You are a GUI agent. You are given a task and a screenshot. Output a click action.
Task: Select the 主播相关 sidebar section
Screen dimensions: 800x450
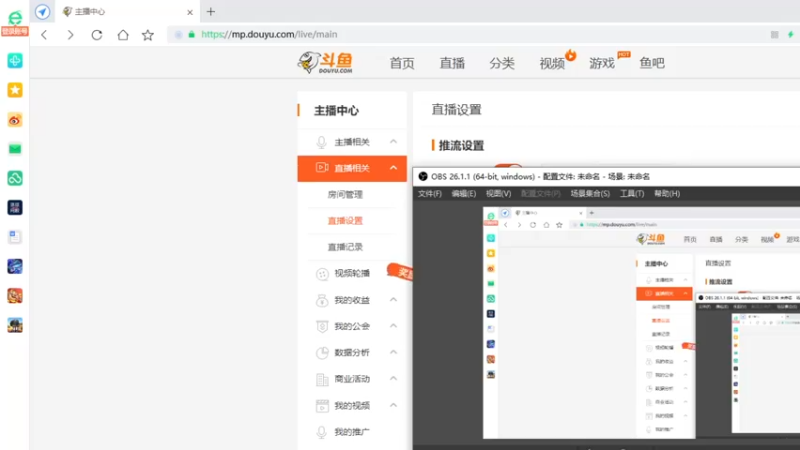coord(352,142)
